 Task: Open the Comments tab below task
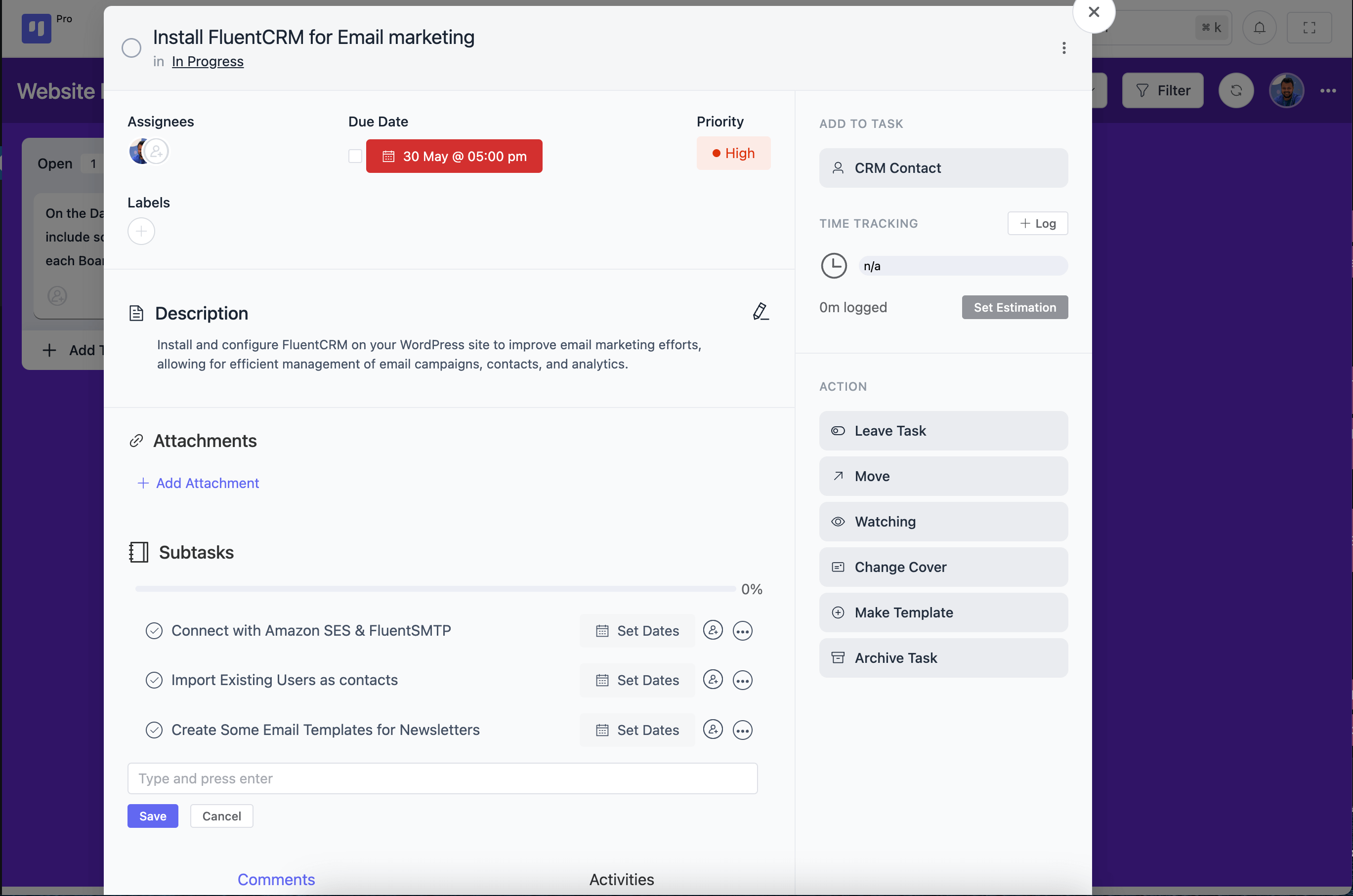coord(276,880)
